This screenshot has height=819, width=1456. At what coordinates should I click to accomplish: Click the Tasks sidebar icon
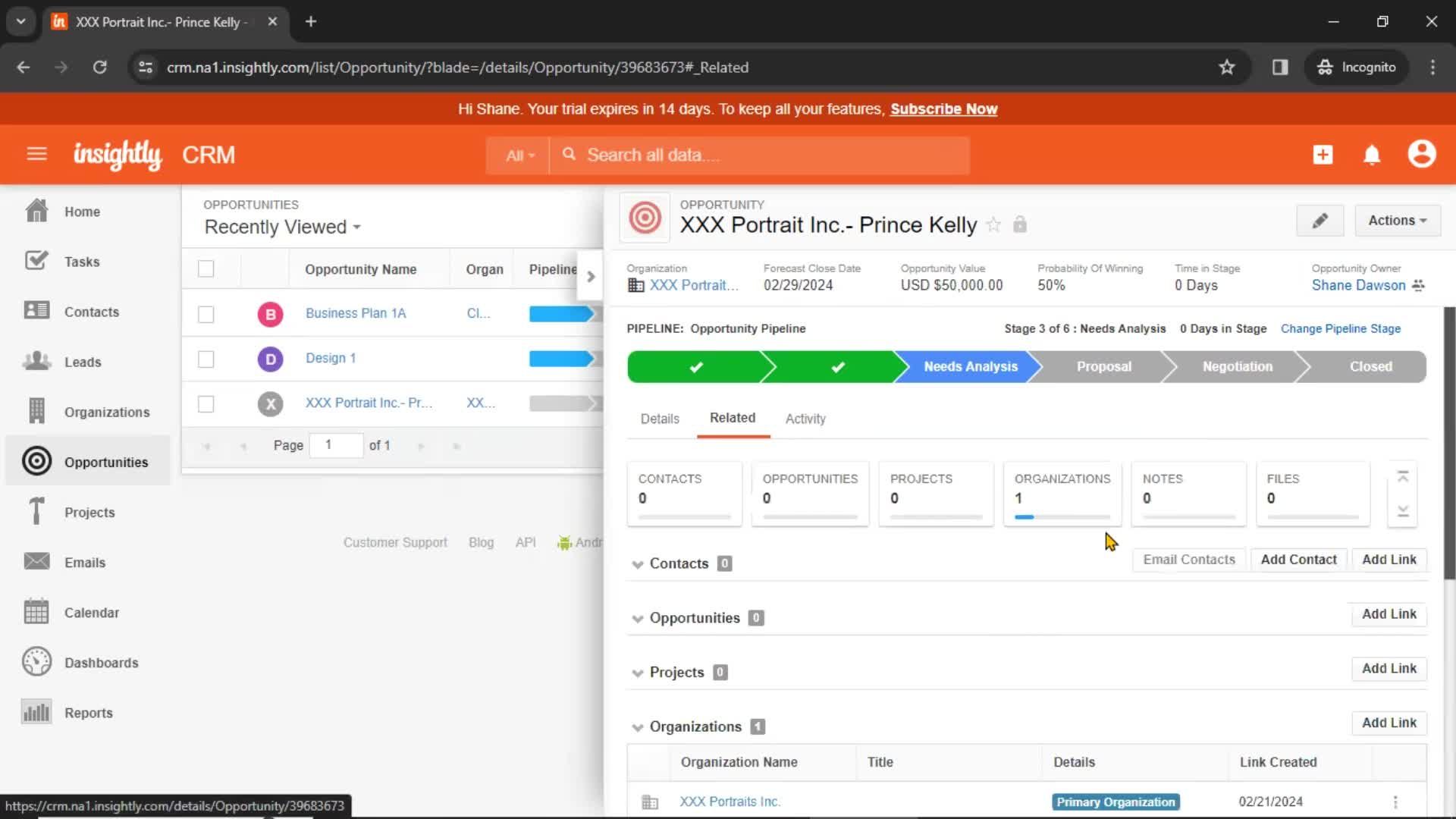click(x=36, y=261)
